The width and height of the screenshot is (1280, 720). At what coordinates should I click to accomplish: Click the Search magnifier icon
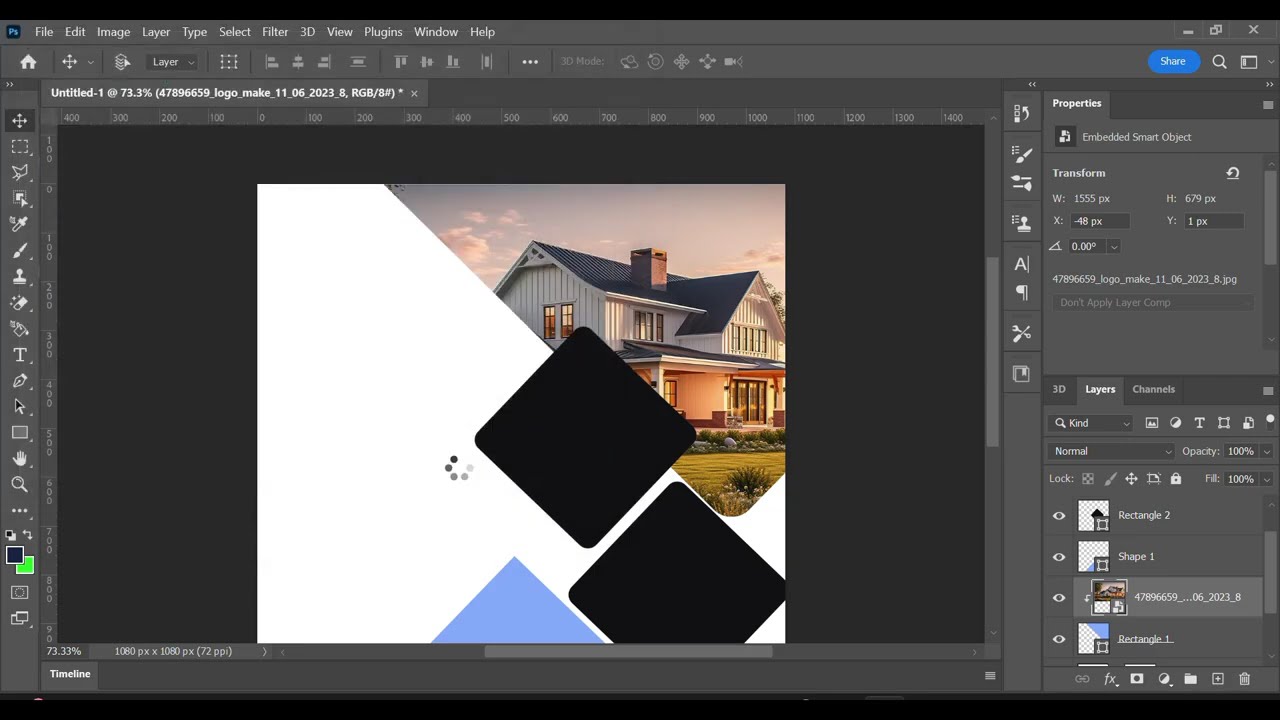1219,62
